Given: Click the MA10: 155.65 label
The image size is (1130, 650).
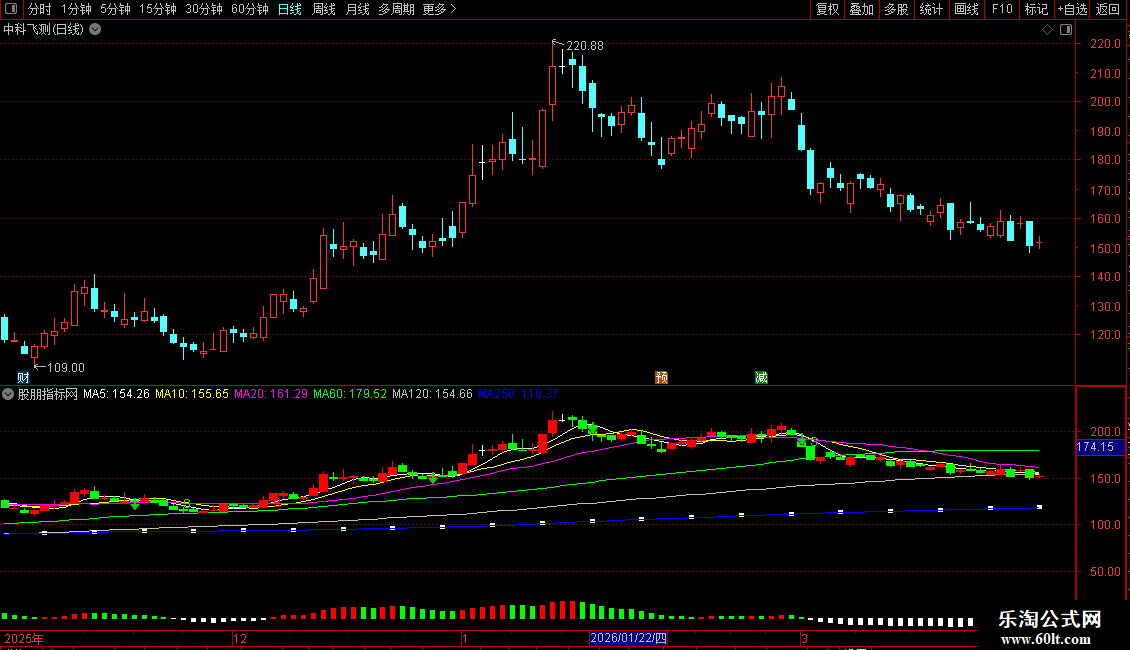Looking at the screenshot, I should (x=192, y=394).
